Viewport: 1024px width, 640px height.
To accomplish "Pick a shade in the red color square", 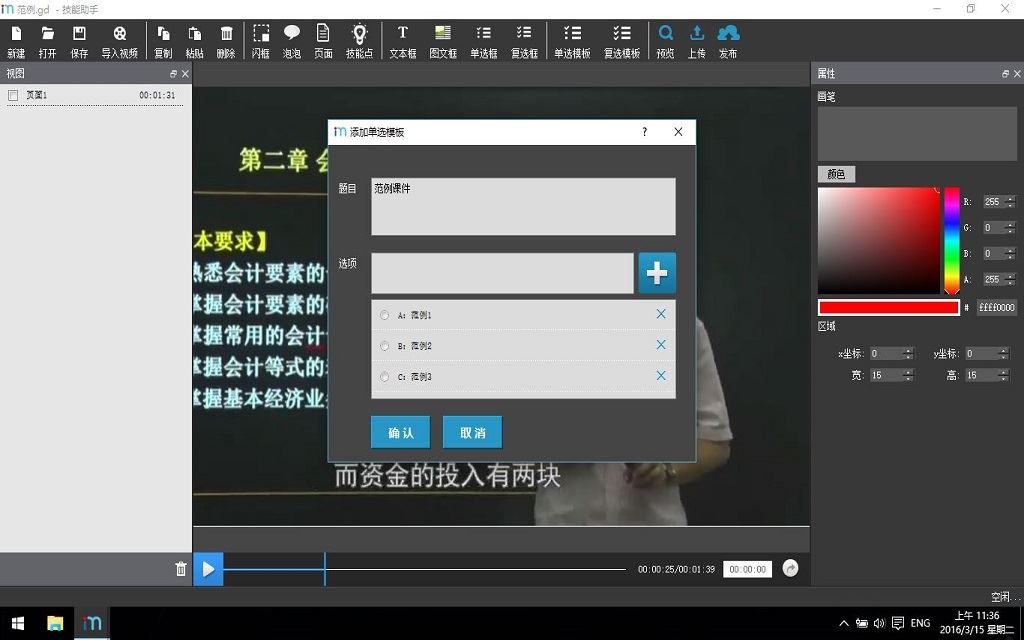I will click(x=879, y=241).
